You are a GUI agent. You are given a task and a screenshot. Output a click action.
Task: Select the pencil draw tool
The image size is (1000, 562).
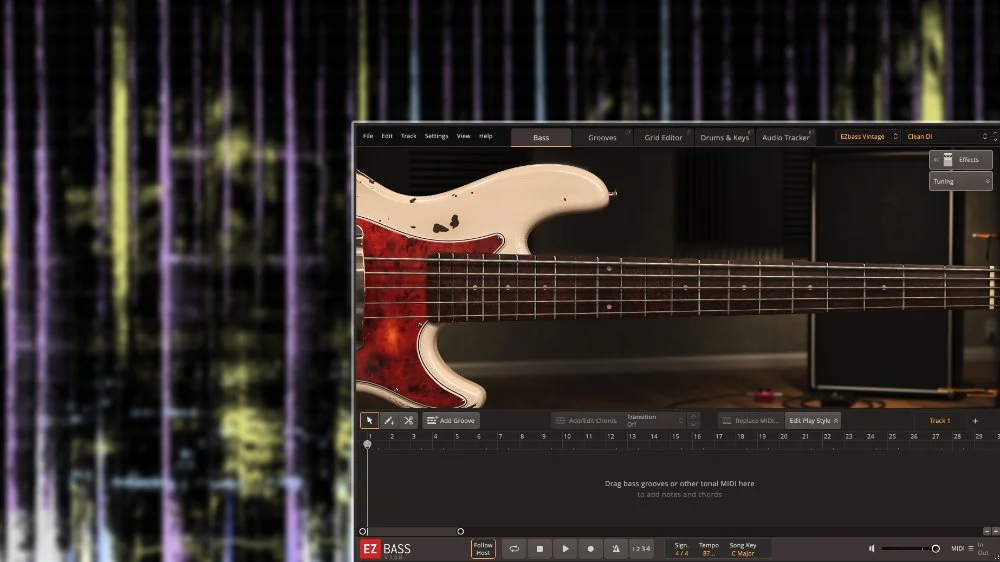point(389,420)
